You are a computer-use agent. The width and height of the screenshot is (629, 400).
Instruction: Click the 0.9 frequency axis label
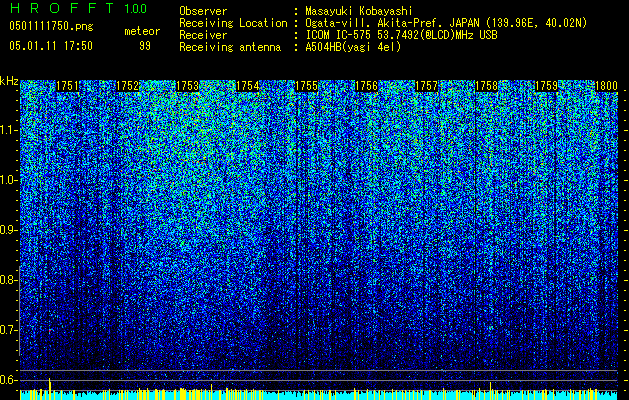8,230
